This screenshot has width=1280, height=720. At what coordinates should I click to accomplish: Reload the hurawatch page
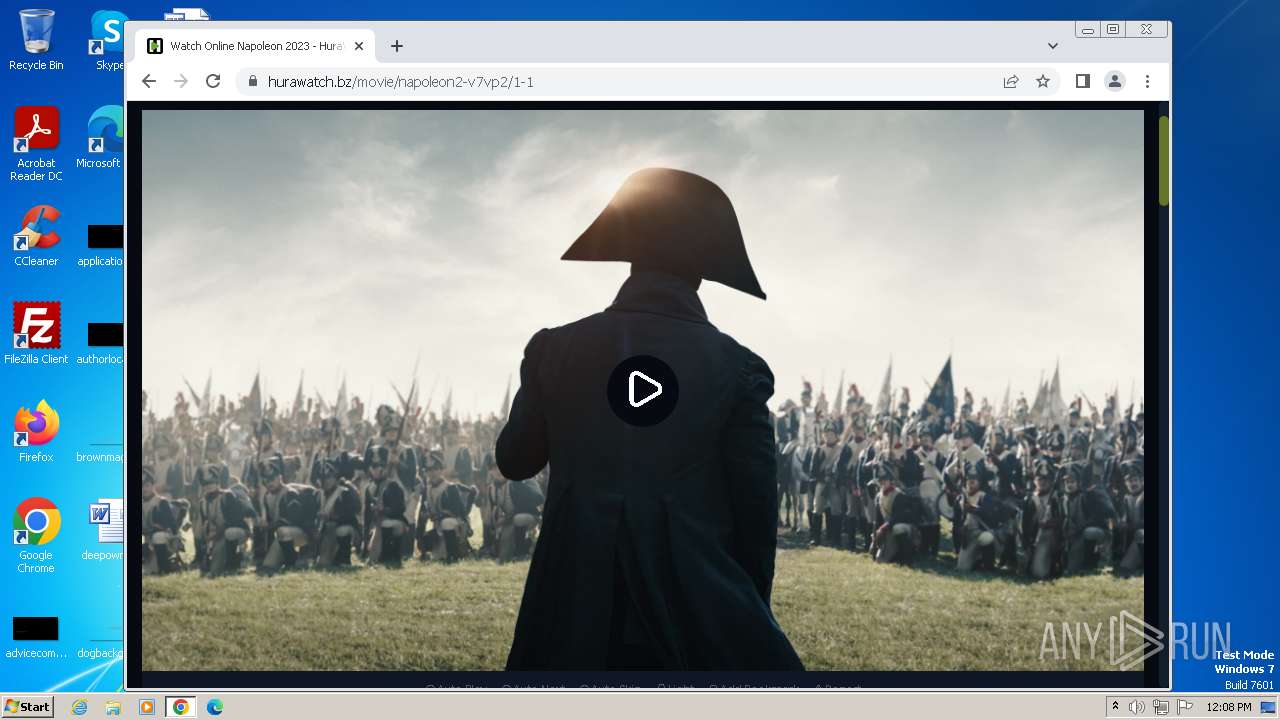pos(213,81)
